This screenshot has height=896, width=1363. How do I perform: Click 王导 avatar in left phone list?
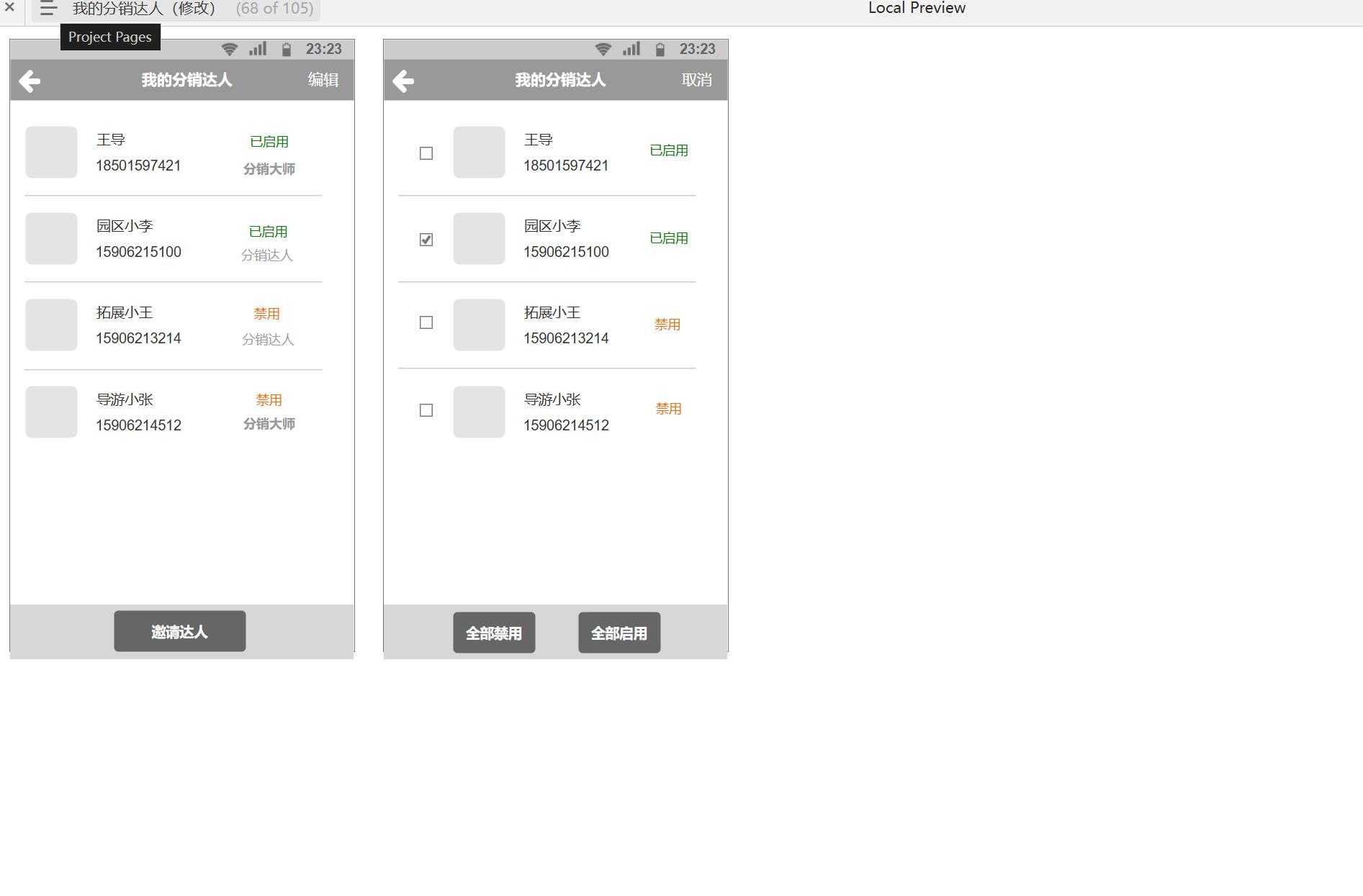(51, 152)
